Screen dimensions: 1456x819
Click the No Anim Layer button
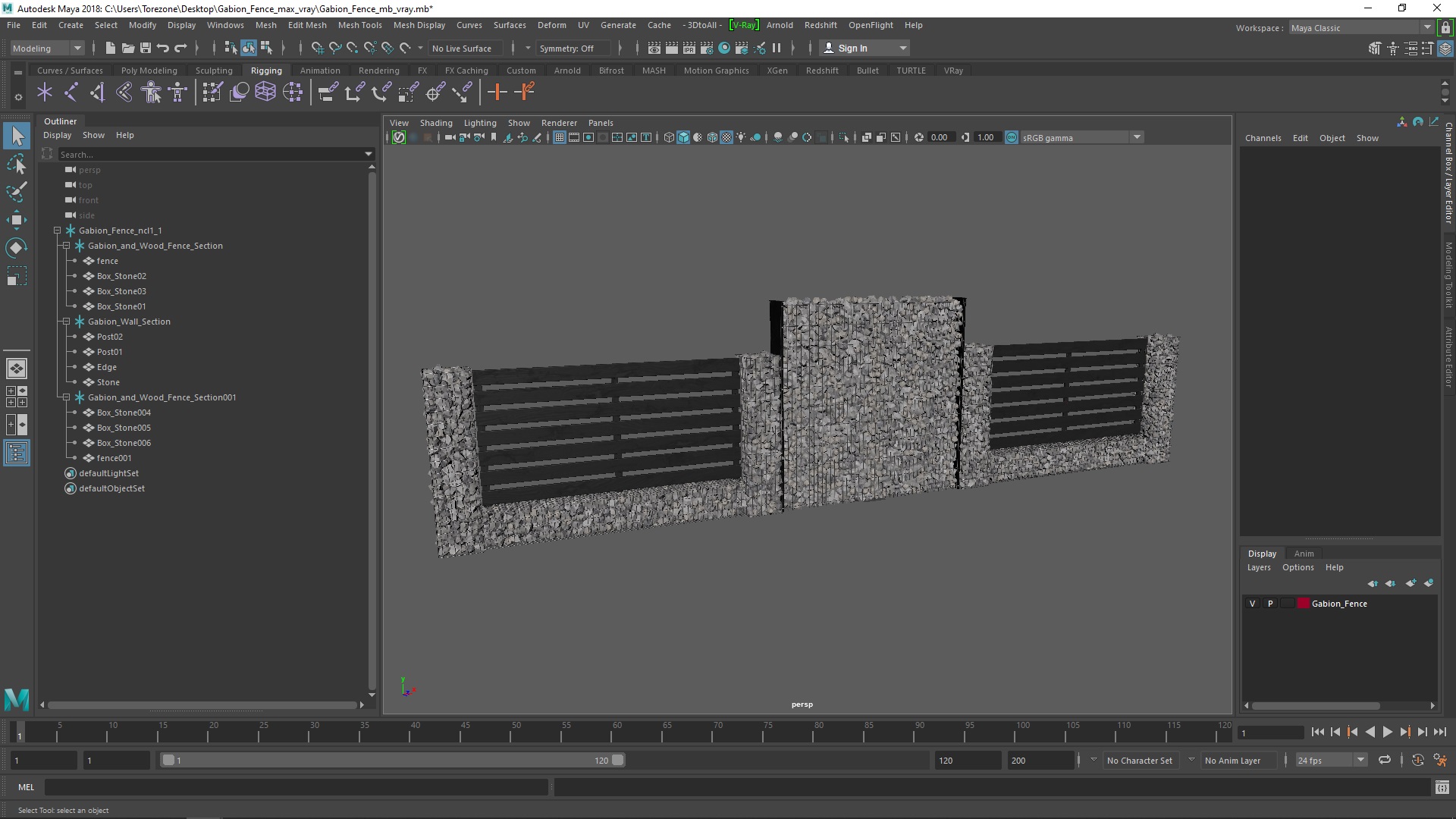tap(1232, 761)
